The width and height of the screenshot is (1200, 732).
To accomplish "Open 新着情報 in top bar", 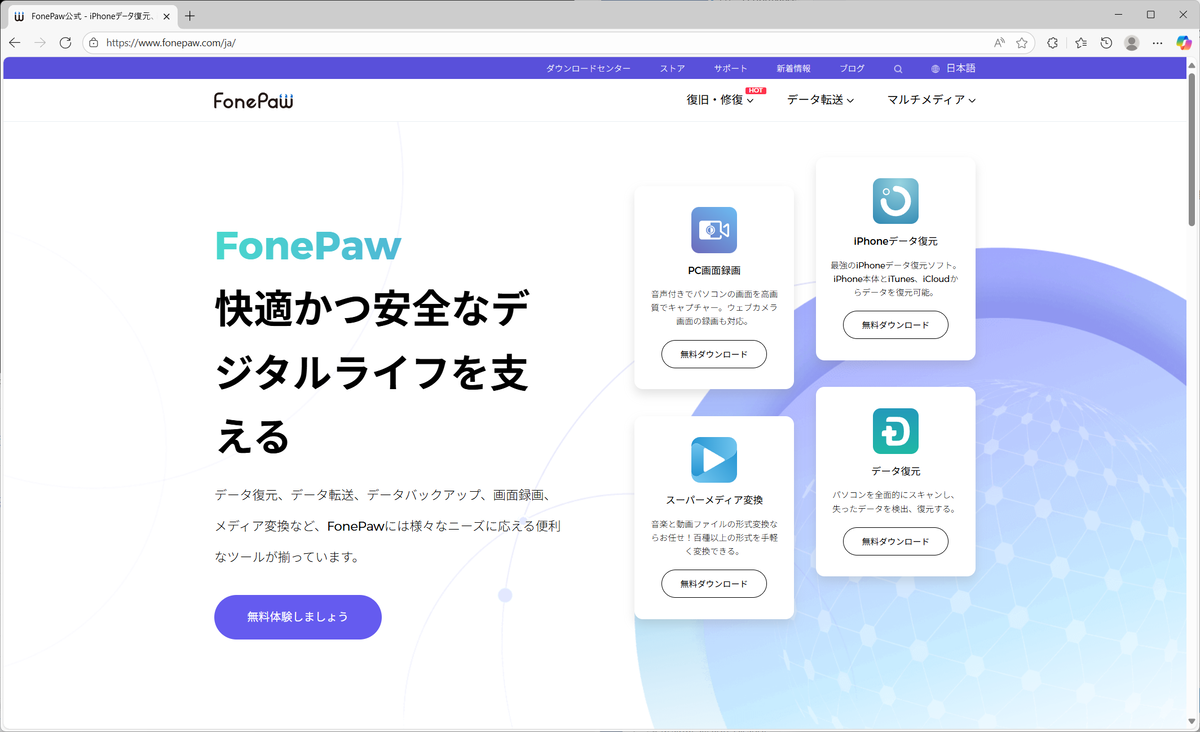I will coord(794,69).
